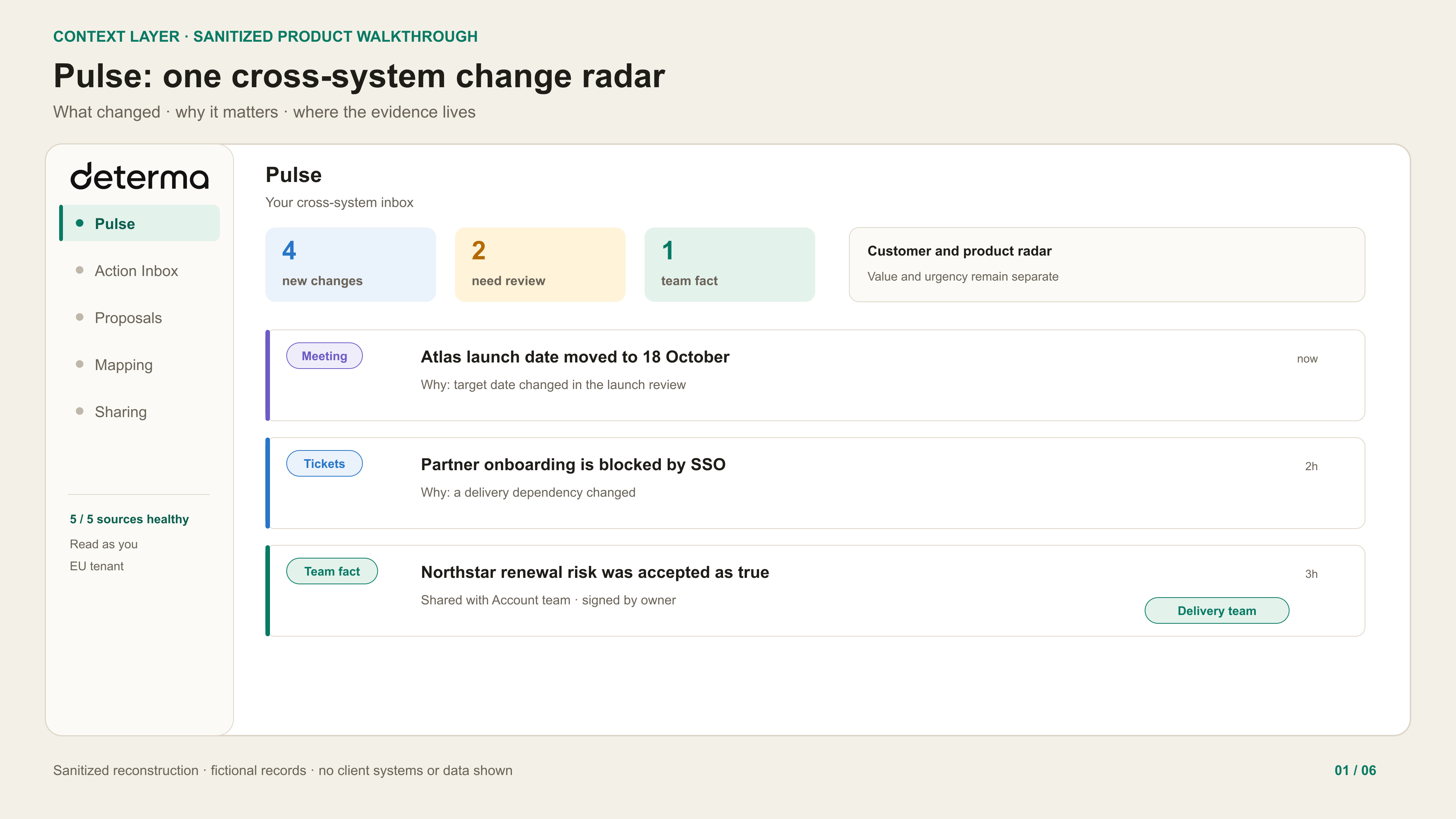Click 'Why: target date changed' description
The width and height of the screenshot is (1456, 819).
553,384
